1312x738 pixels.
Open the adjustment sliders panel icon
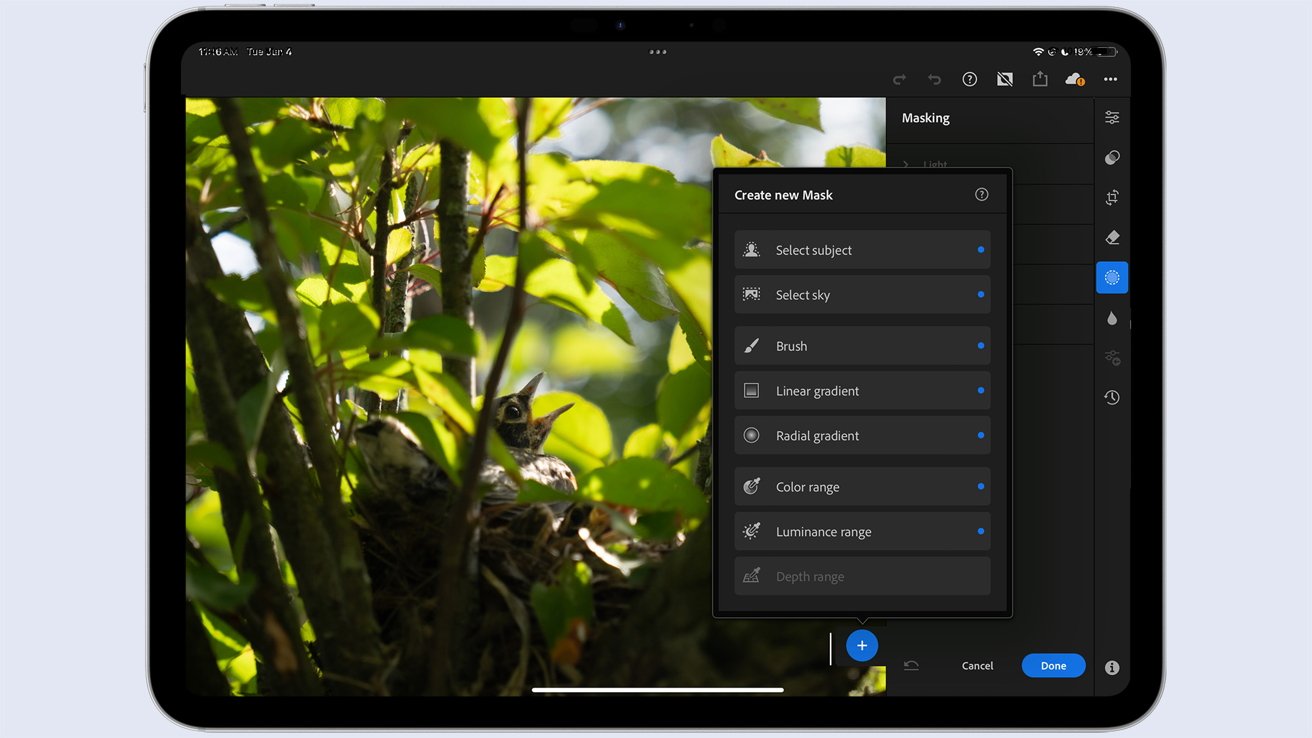click(1111, 116)
